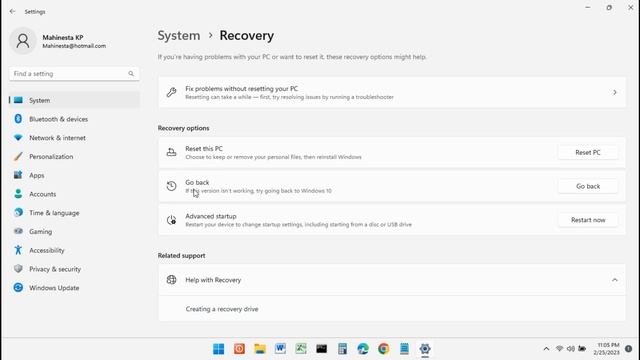Open Creating a recovery drive link
Image resolution: width=640 pixels, height=360 pixels.
click(222, 309)
